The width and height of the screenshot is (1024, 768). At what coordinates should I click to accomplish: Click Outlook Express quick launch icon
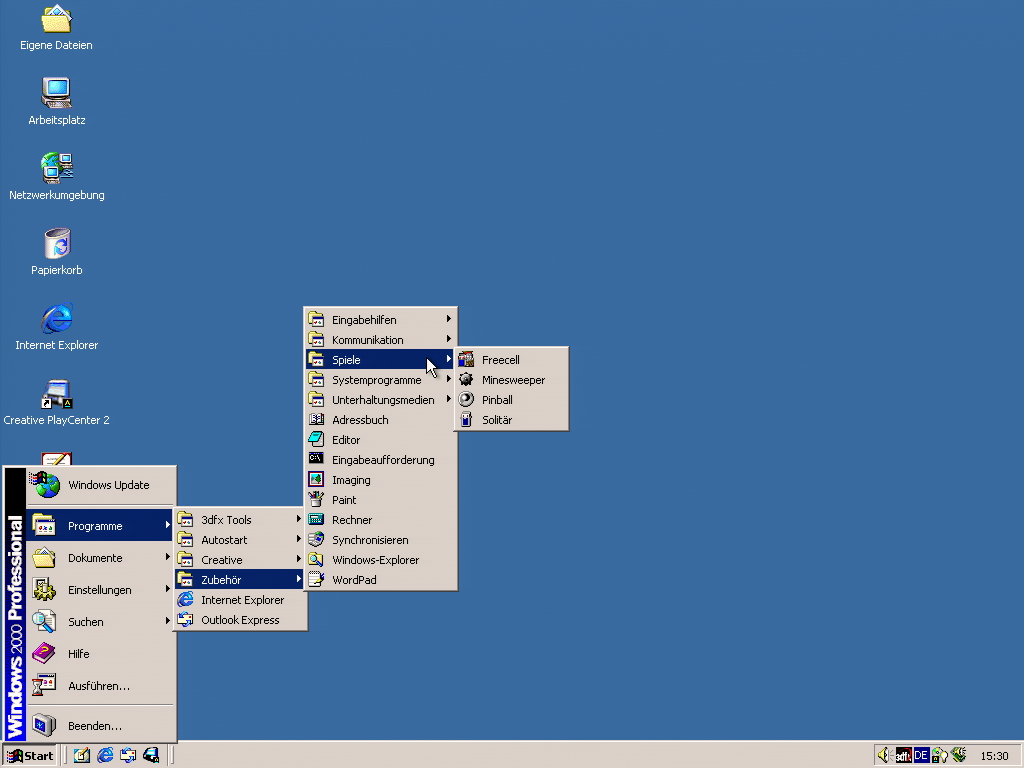[x=128, y=756]
